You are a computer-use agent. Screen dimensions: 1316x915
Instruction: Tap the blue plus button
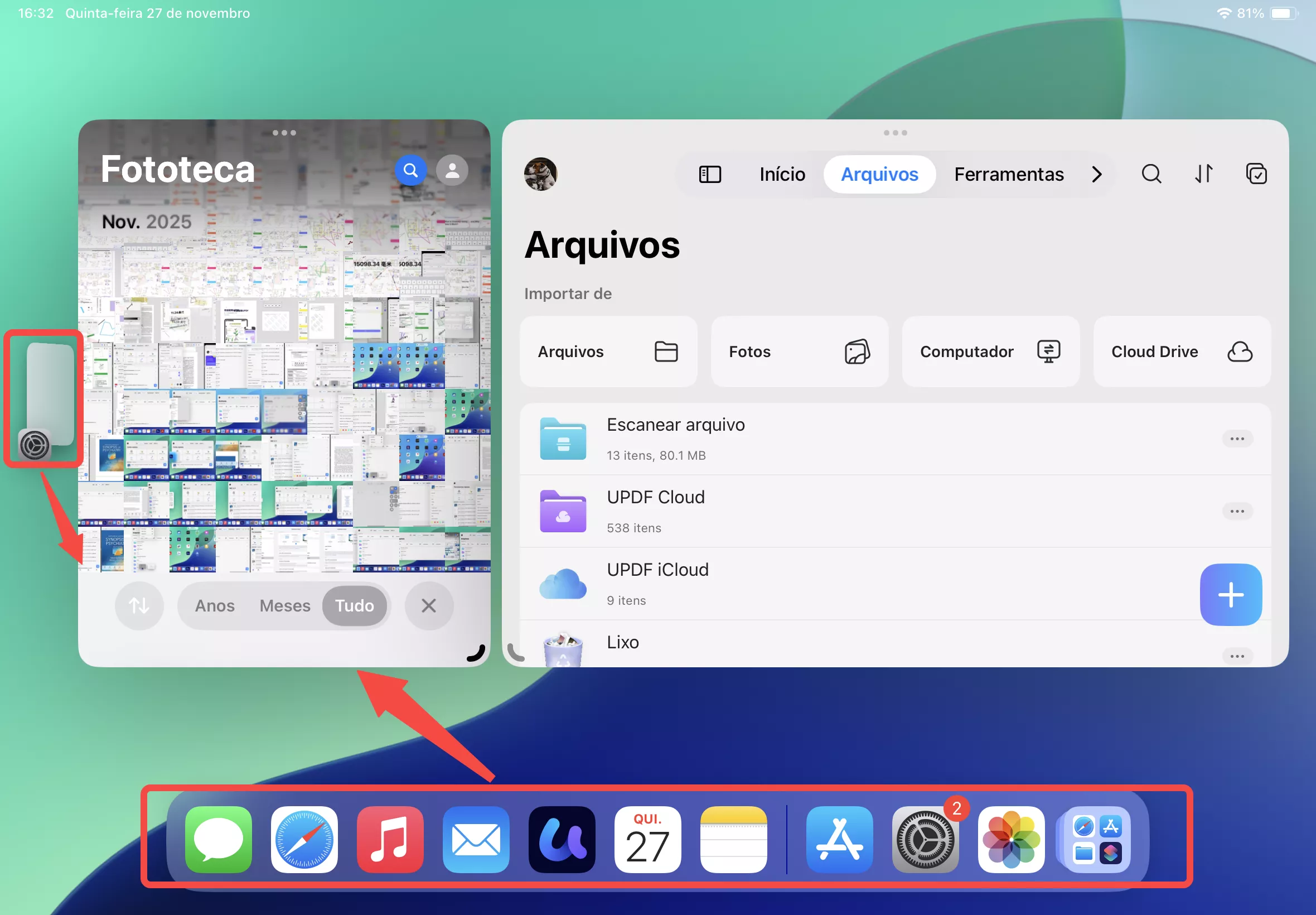(x=1231, y=595)
